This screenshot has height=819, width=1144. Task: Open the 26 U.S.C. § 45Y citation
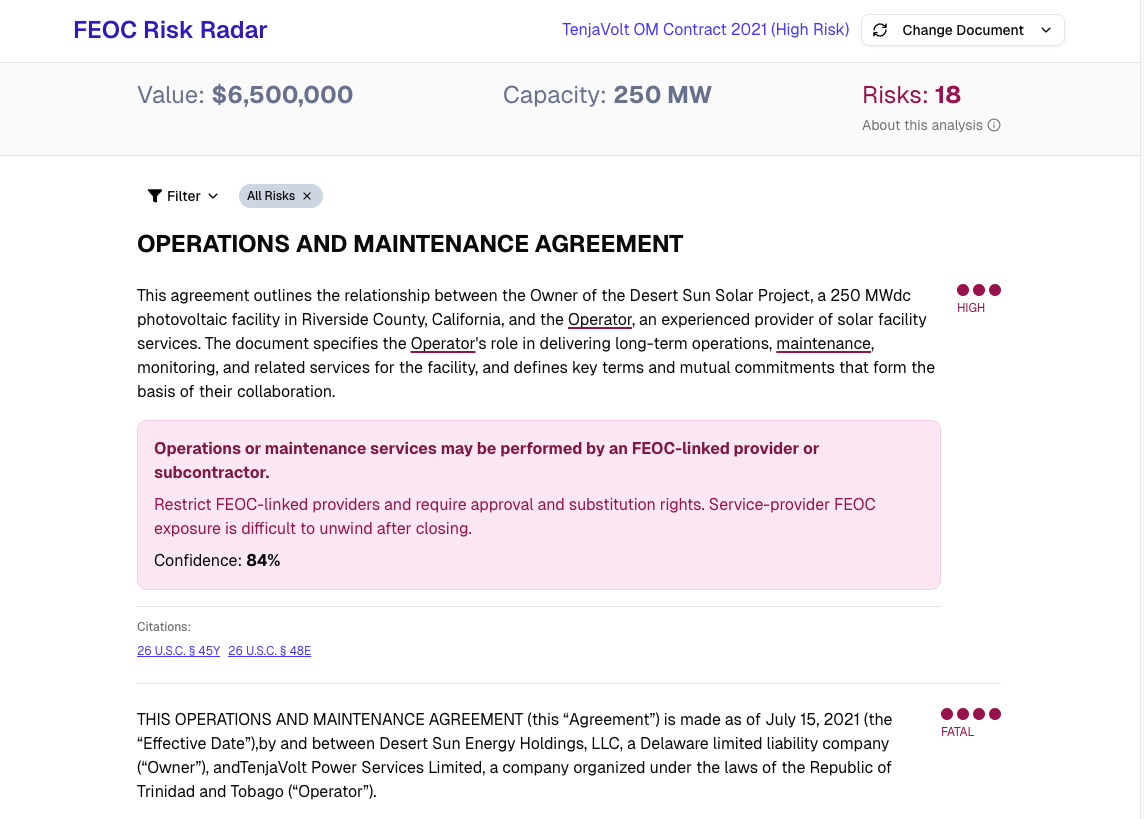178,650
